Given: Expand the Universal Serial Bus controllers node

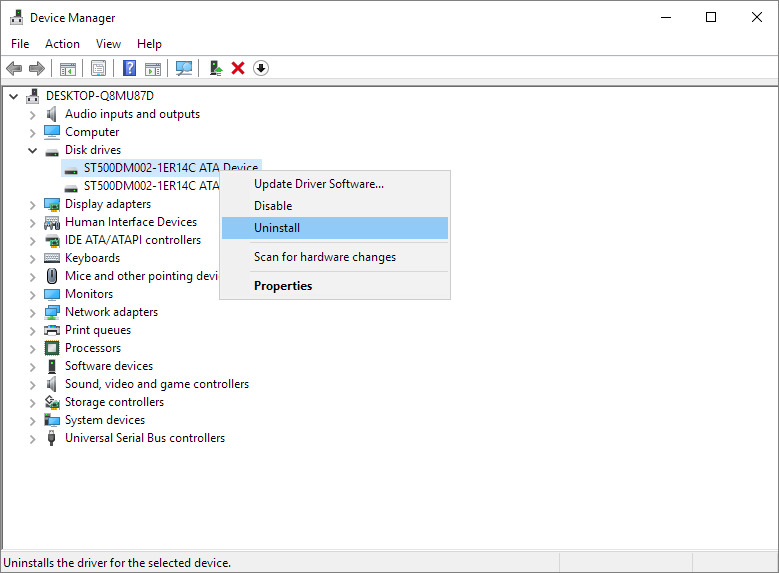Looking at the screenshot, I should (33, 439).
